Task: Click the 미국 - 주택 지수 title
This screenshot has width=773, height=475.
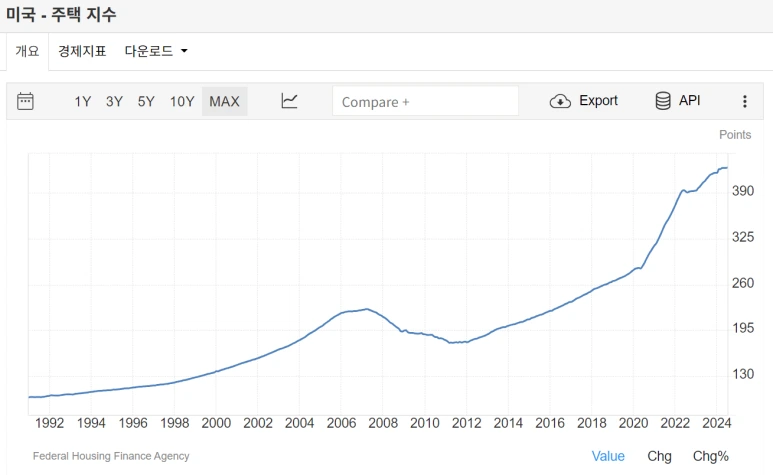Action: click(61, 14)
